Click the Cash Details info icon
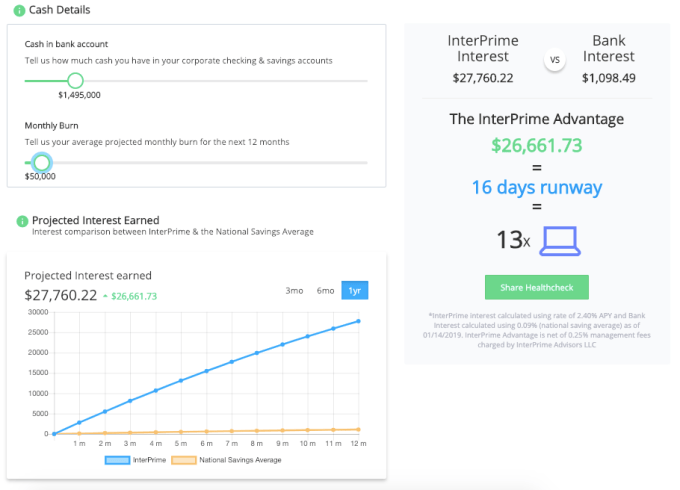The height and width of the screenshot is (490, 680). point(20,10)
